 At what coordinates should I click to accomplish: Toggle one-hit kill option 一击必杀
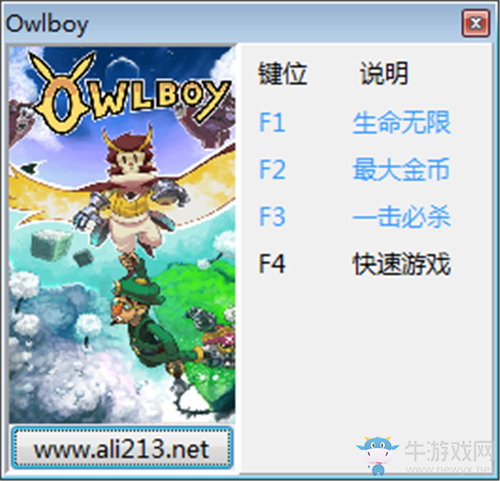(x=402, y=216)
